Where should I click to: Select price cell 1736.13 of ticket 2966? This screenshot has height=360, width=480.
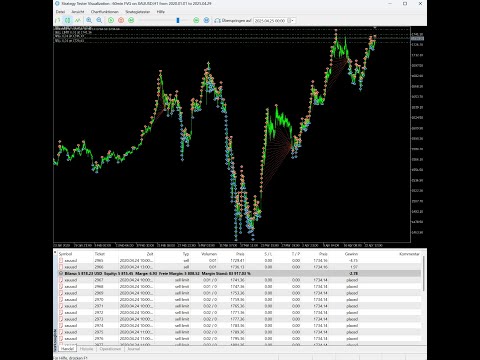237,267
